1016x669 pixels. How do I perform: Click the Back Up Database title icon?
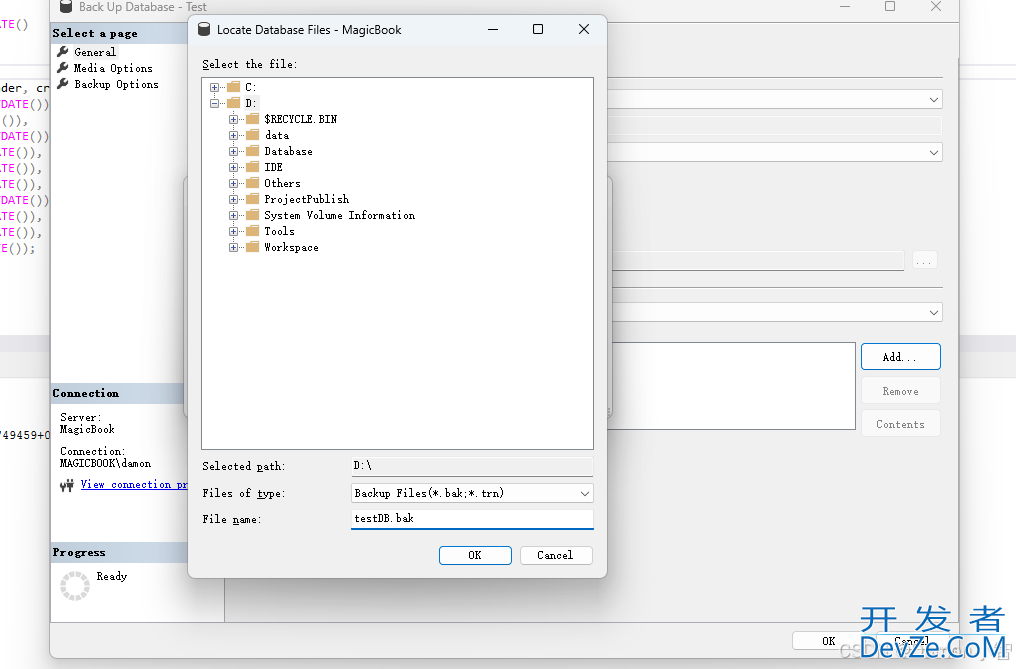[x=65, y=6]
